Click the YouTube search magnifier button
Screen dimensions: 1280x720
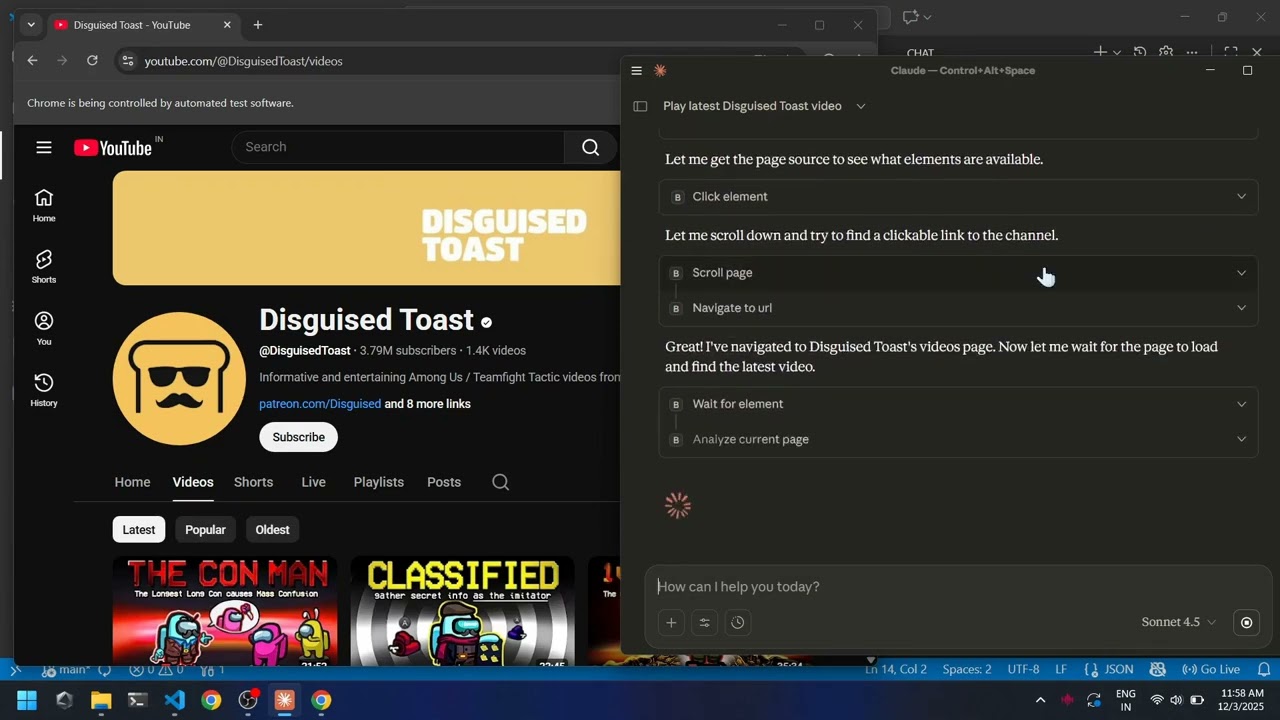590,147
